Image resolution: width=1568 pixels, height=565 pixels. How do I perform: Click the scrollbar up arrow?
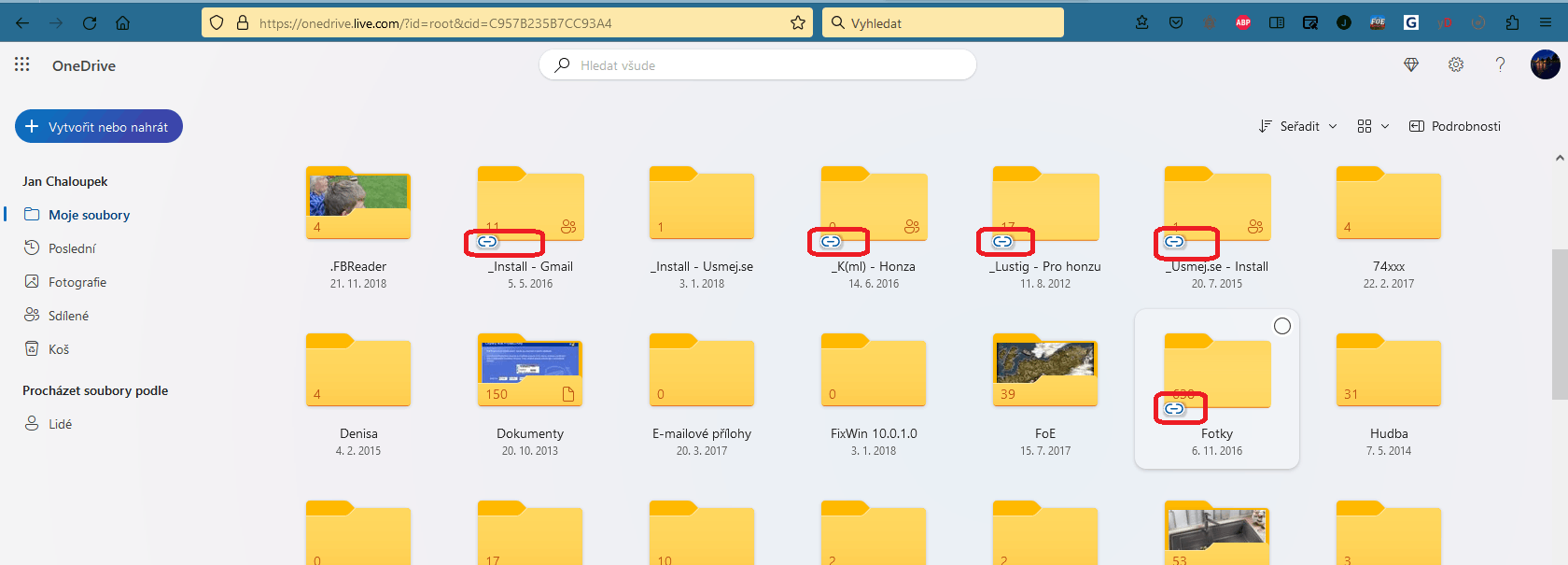[x=1560, y=158]
